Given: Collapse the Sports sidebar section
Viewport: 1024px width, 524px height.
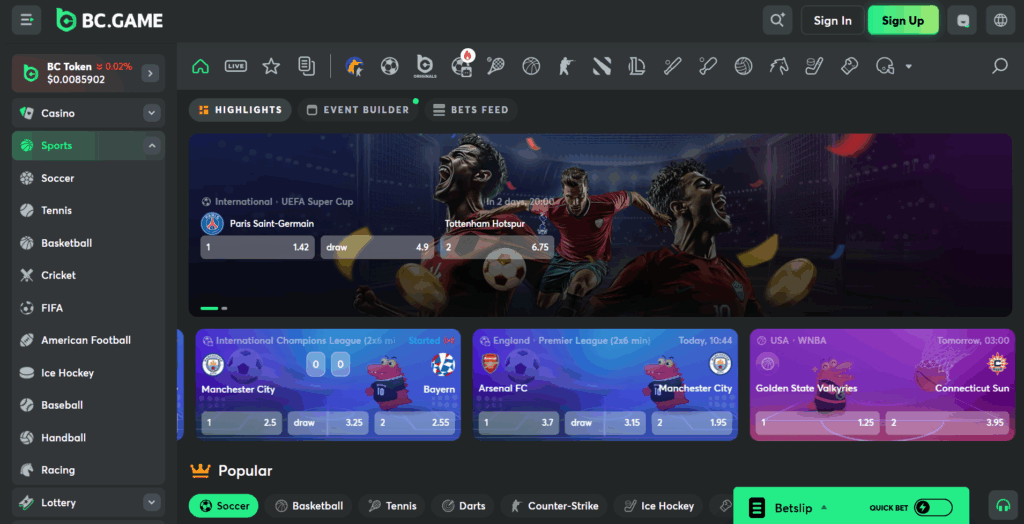Looking at the screenshot, I should click(152, 146).
